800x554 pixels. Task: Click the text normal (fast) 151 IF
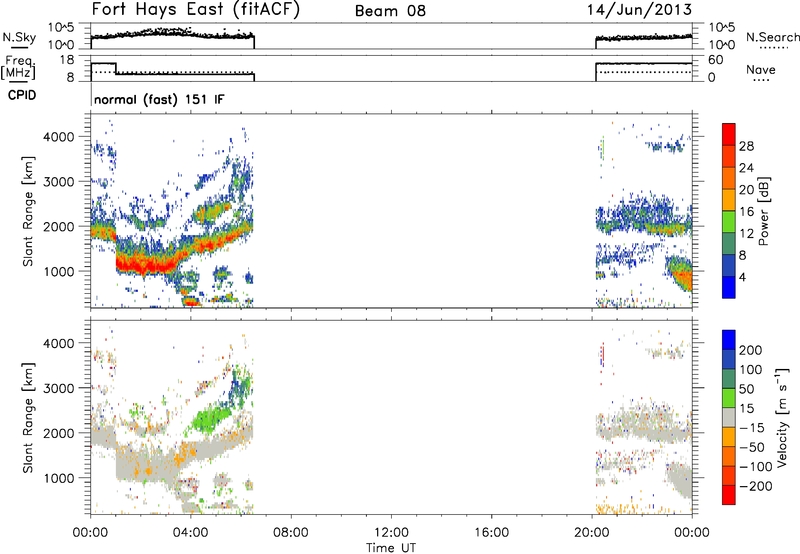pyautogui.click(x=159, y=99)
